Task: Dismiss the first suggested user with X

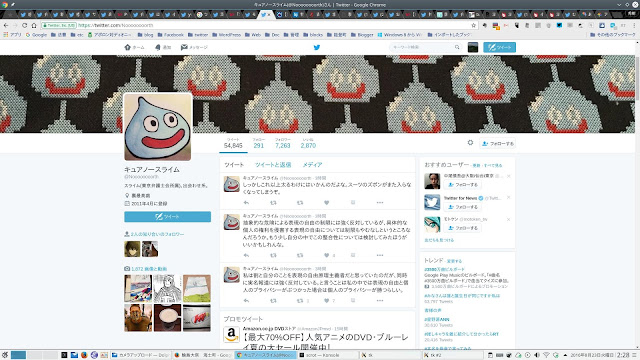Action: 509,176
